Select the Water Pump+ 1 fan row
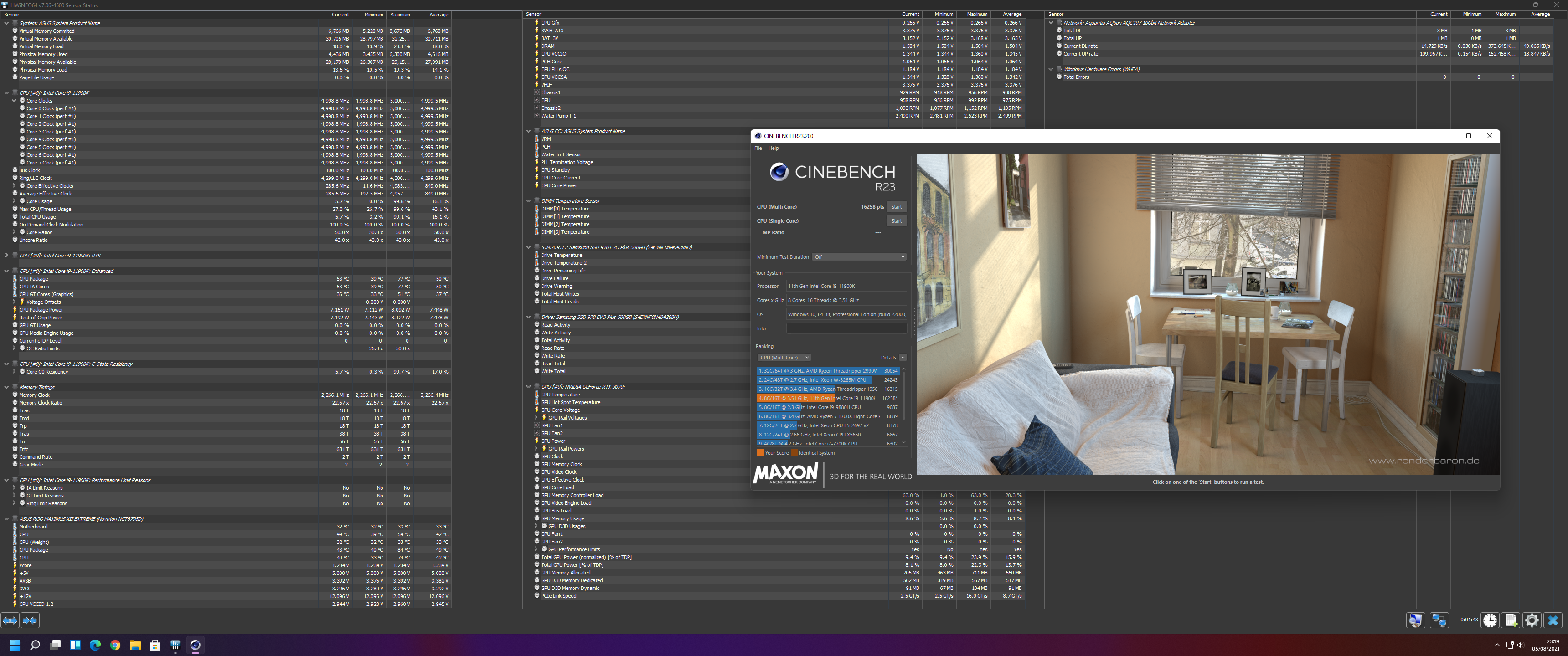The width and height of the screenshot is (1568, 656). (x=774, y=116)
